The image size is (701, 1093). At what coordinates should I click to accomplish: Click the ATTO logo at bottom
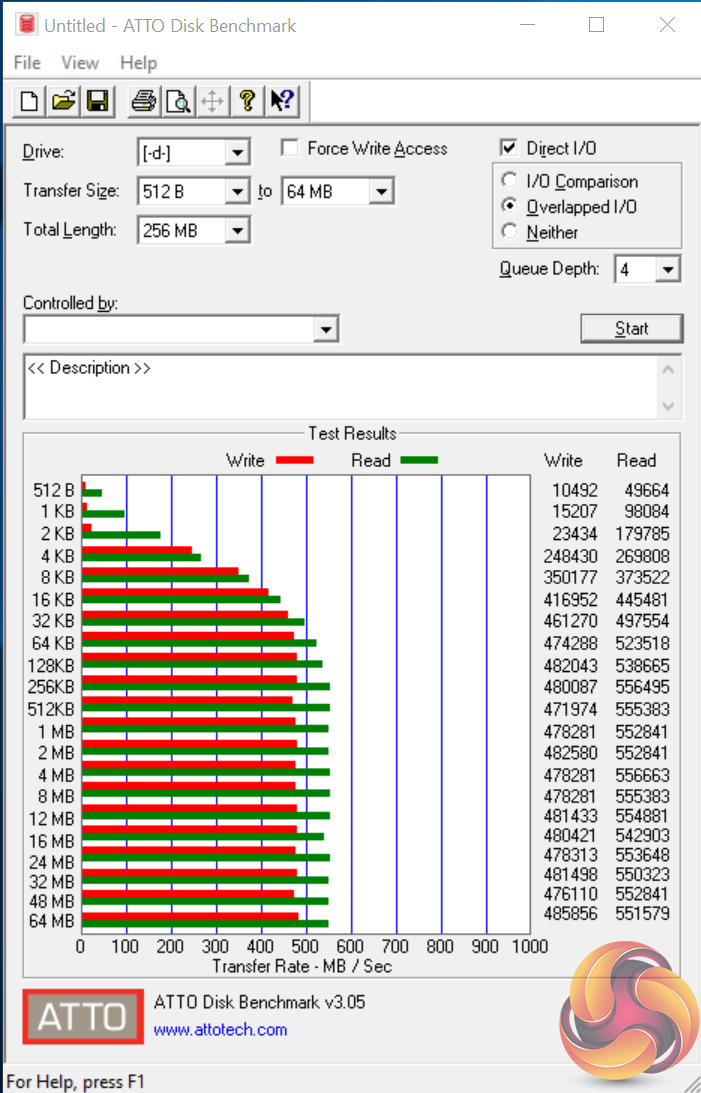click(x=83, y=1016)
